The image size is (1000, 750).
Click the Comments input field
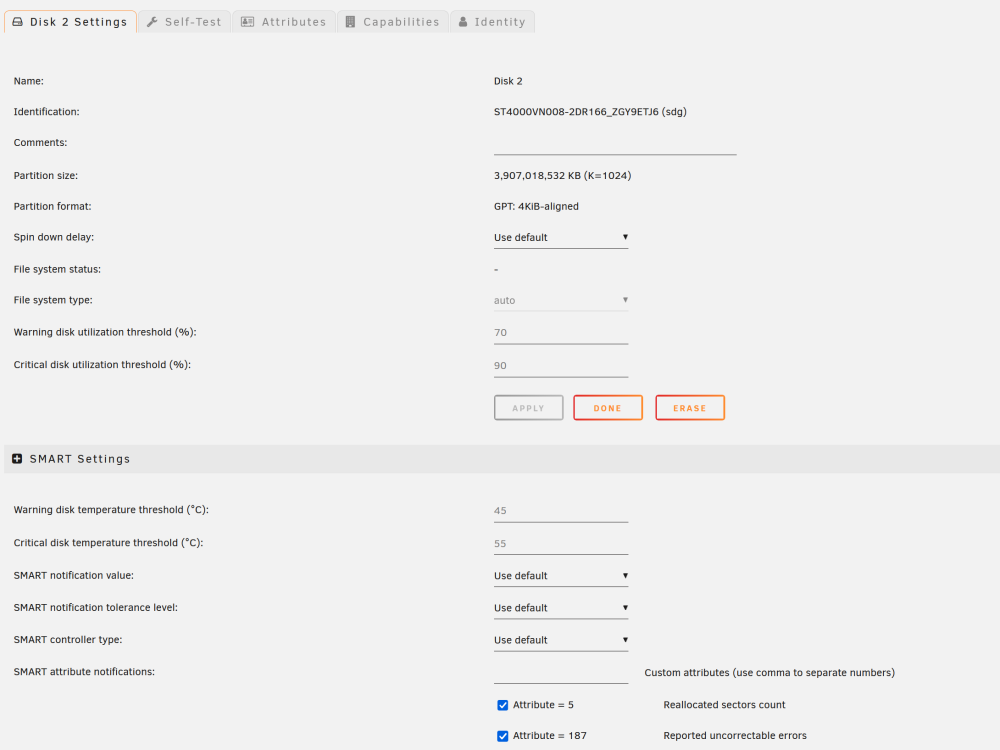(615, 143)
